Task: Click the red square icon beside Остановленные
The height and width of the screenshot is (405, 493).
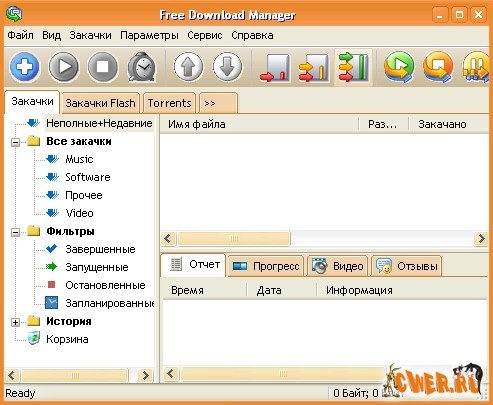Action: (x=52, y=285)
